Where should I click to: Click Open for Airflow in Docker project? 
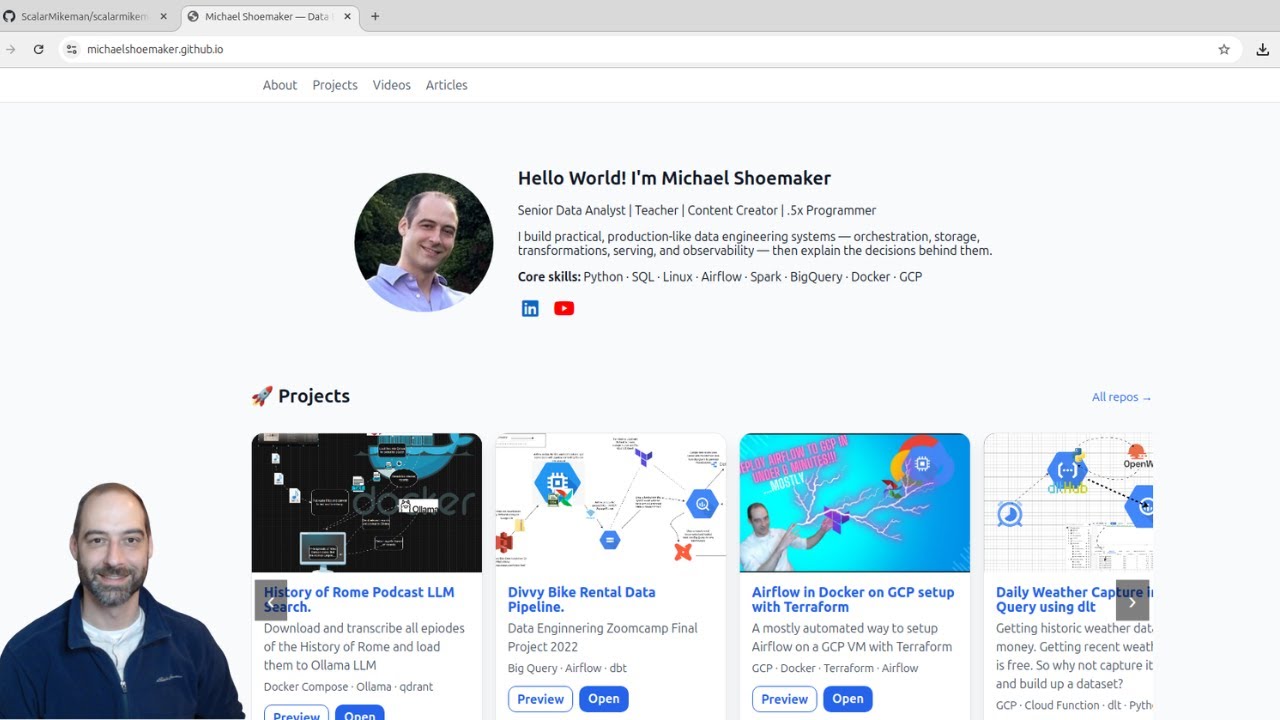pos(848,699)
